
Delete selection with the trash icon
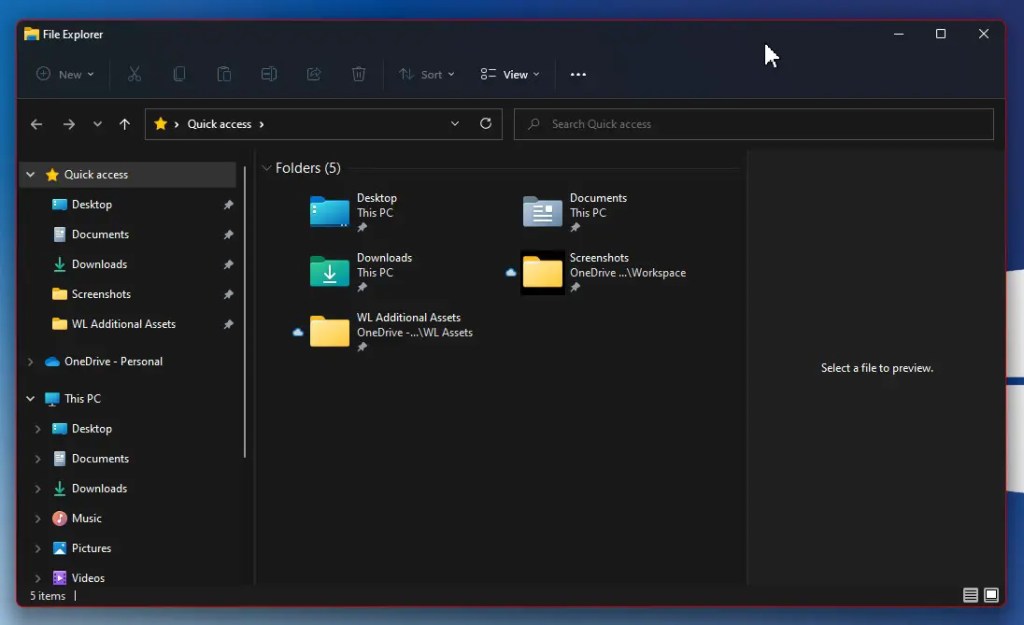point(358,74)
